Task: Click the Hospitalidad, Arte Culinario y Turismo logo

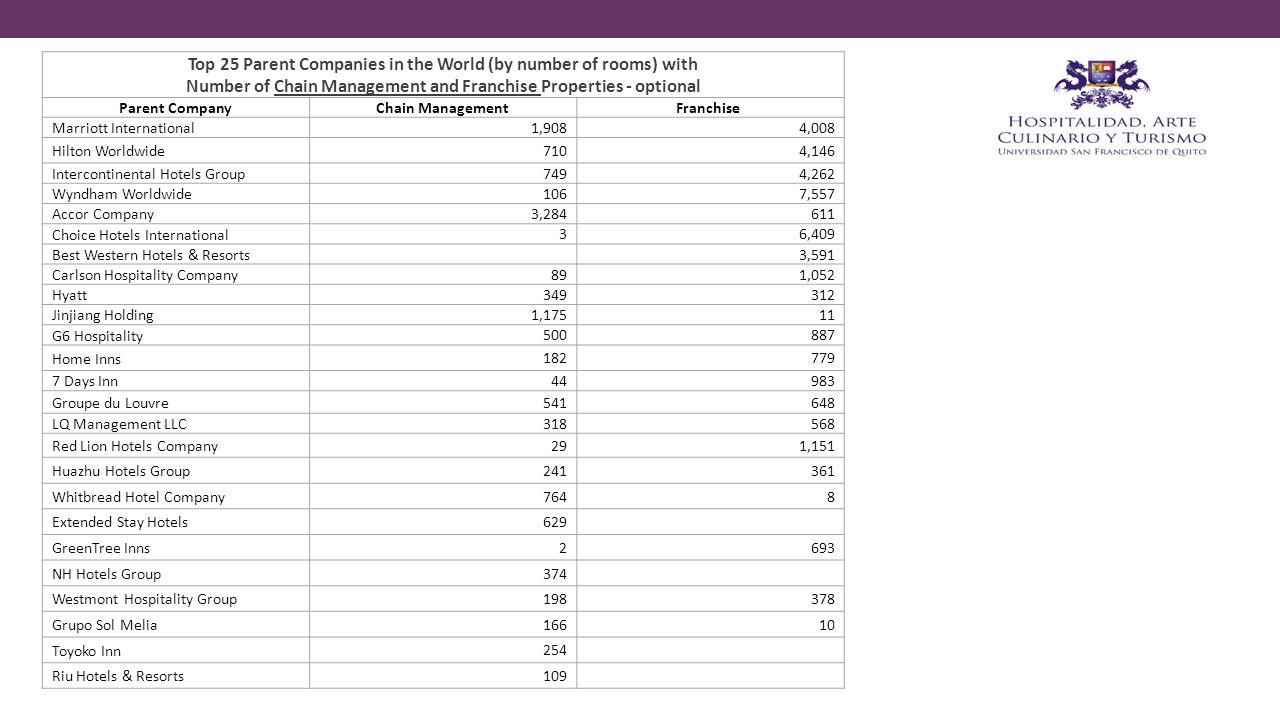Action: click(1101, 108)
